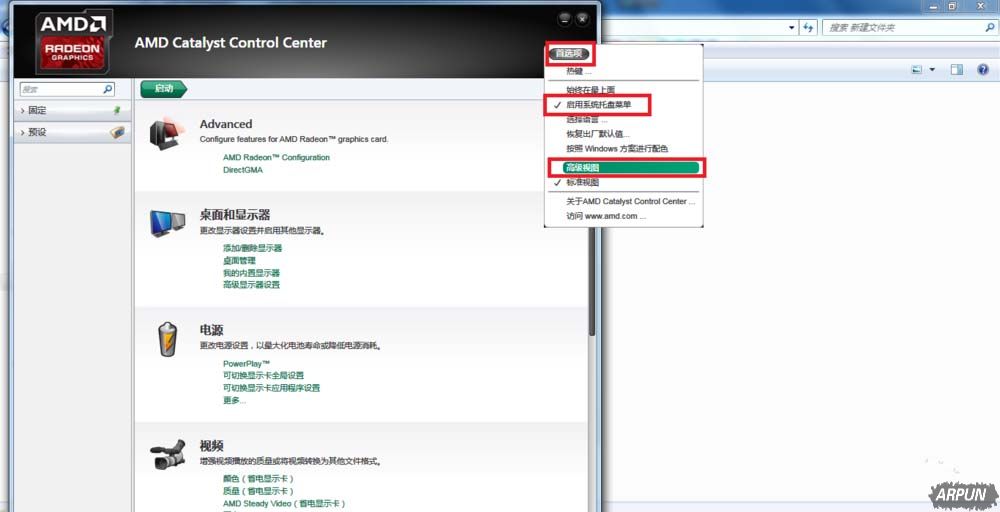Click the Advanced section heading
This screenshot has width=1000, height=512.
click(x=226, y=124)
